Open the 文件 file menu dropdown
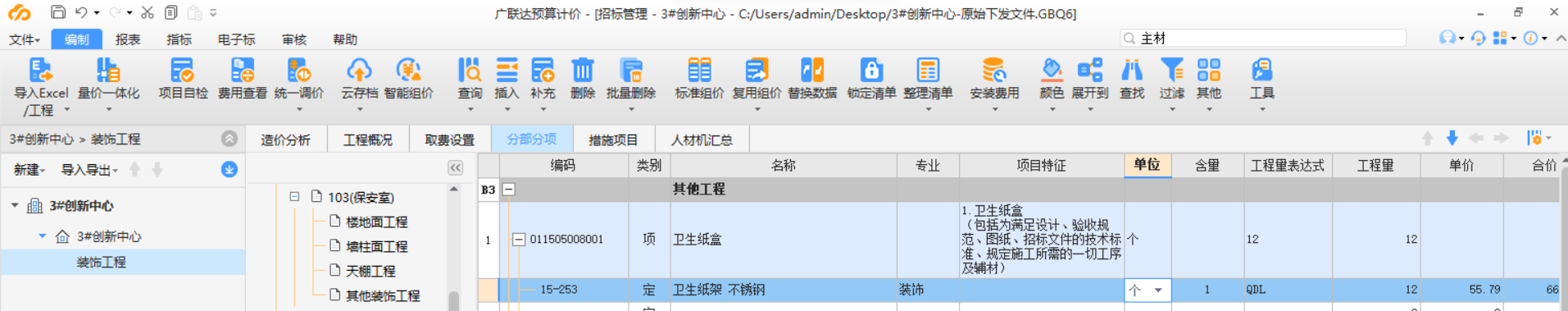Screen dimensions: 1568x311 pyautogui.click(x=25, y=39)
